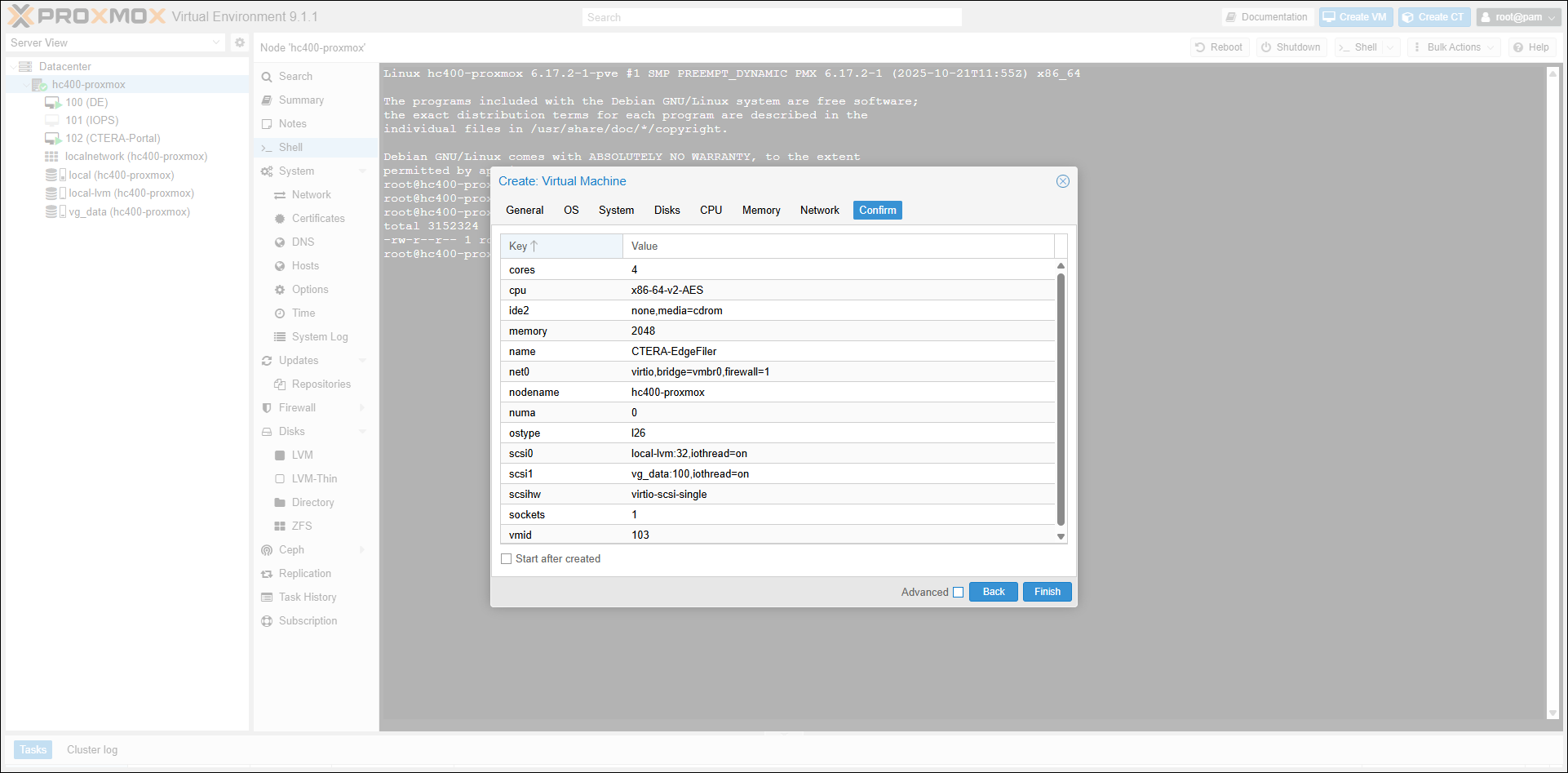Click the Summary book icon

click(267, 100)
